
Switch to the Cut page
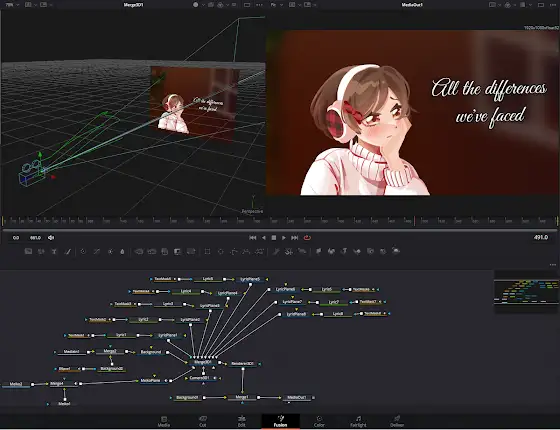(203, 421)
